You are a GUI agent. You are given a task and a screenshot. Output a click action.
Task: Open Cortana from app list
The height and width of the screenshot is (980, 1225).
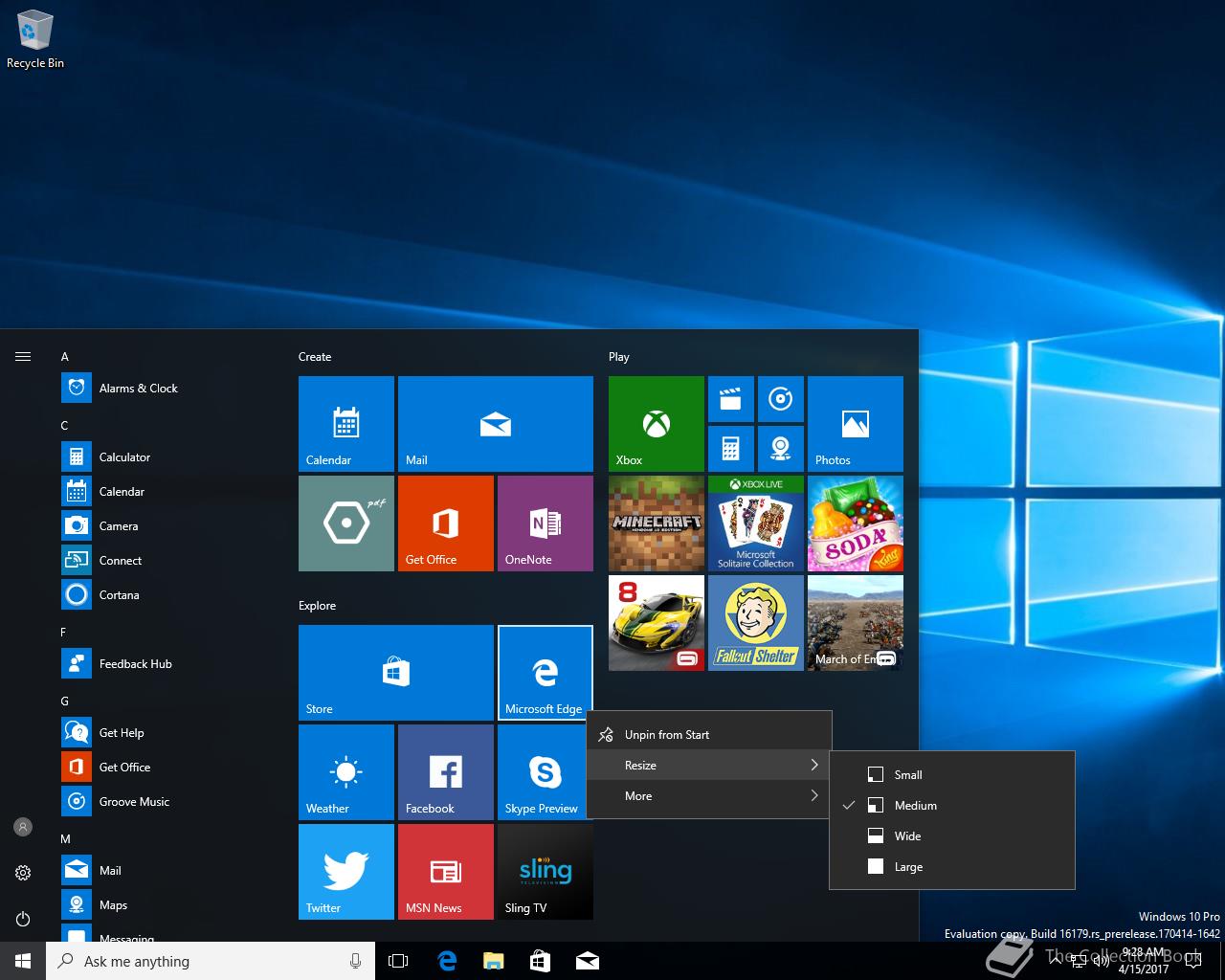pyautogui.click(x=167, y=595)
